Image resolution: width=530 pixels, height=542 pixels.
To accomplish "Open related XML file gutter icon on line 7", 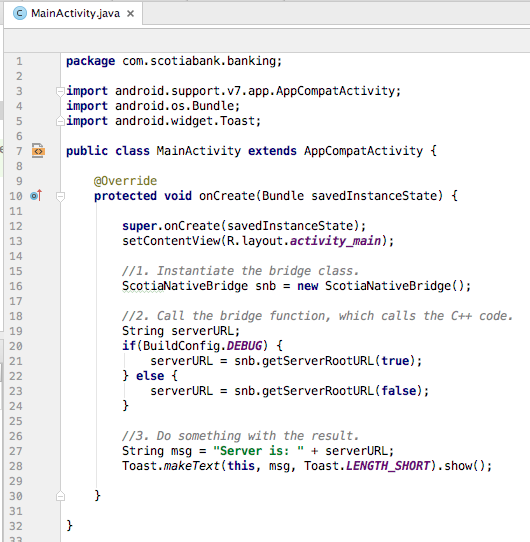I will pos(38,151).
